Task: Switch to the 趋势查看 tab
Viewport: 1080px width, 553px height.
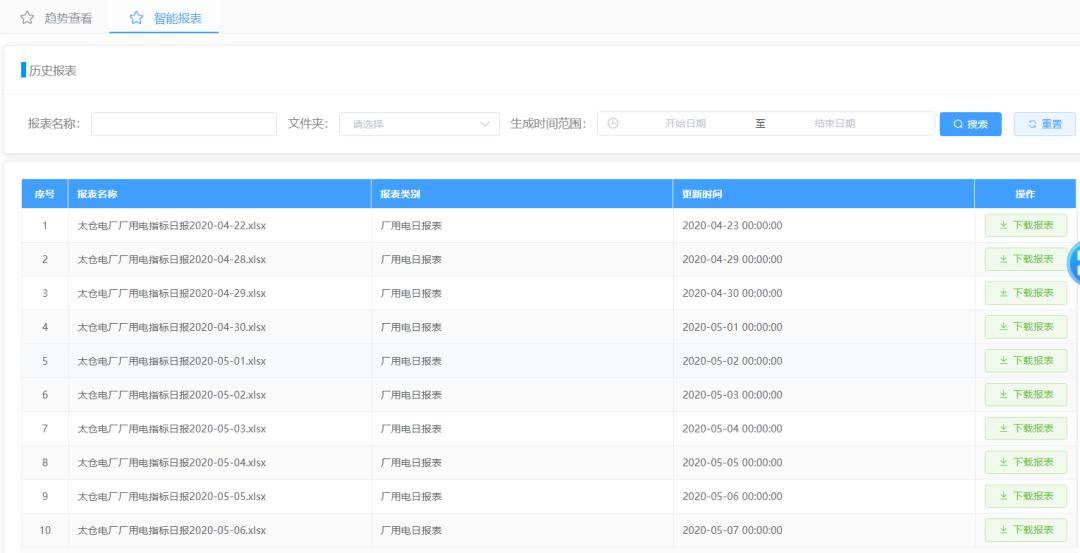Action: click(68, 18)
